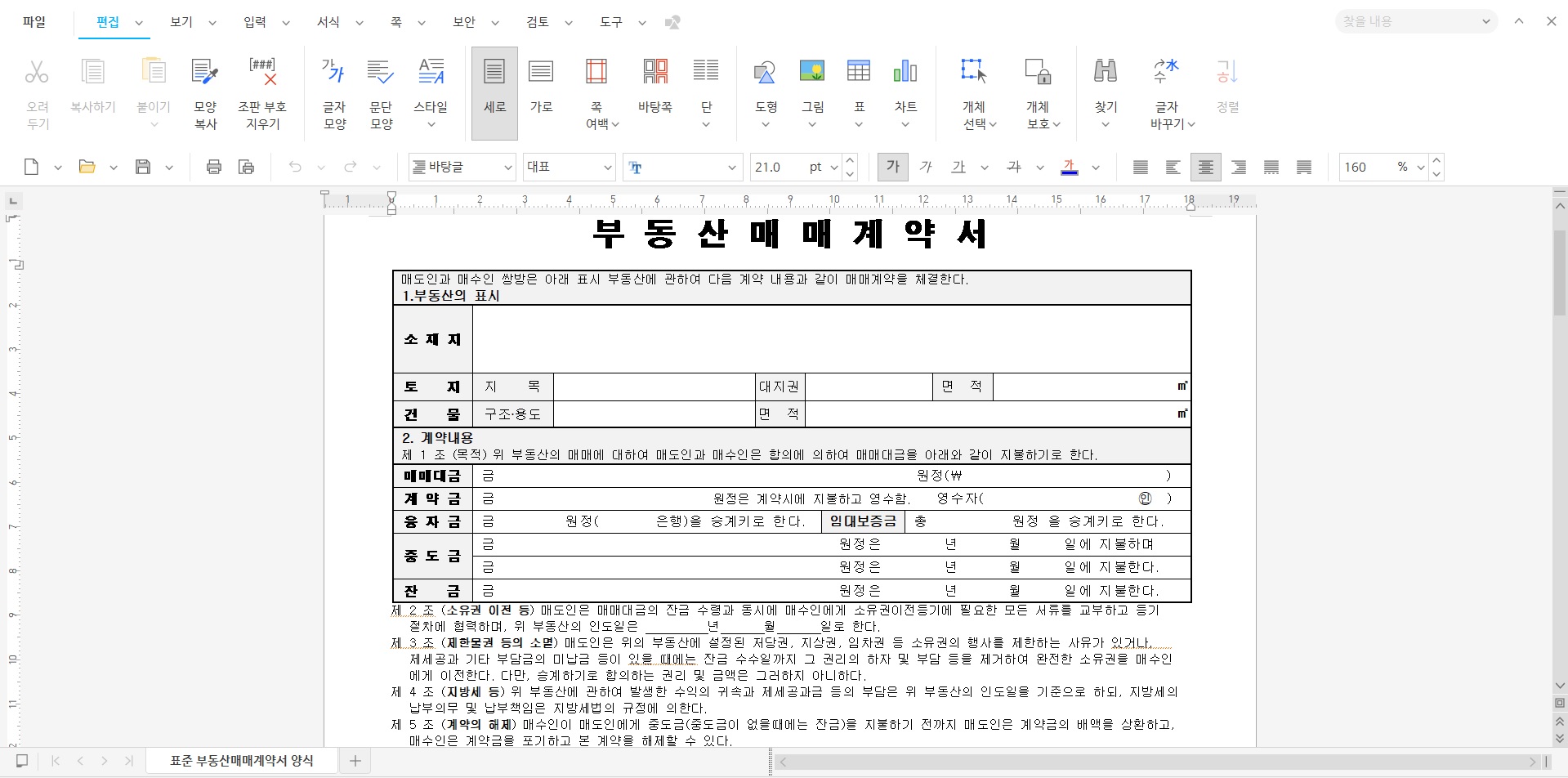The height and width of the screenshot is (778, 1568).
Task: Apply right alignment
Action: (1239, 167)
